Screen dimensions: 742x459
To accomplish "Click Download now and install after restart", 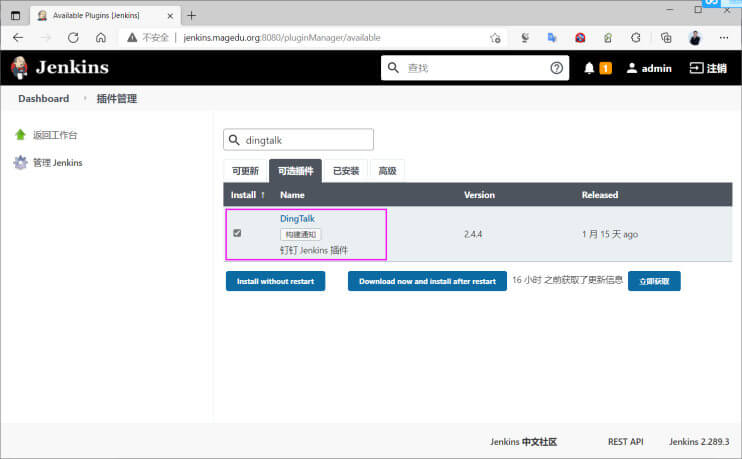I will (427, 281).
